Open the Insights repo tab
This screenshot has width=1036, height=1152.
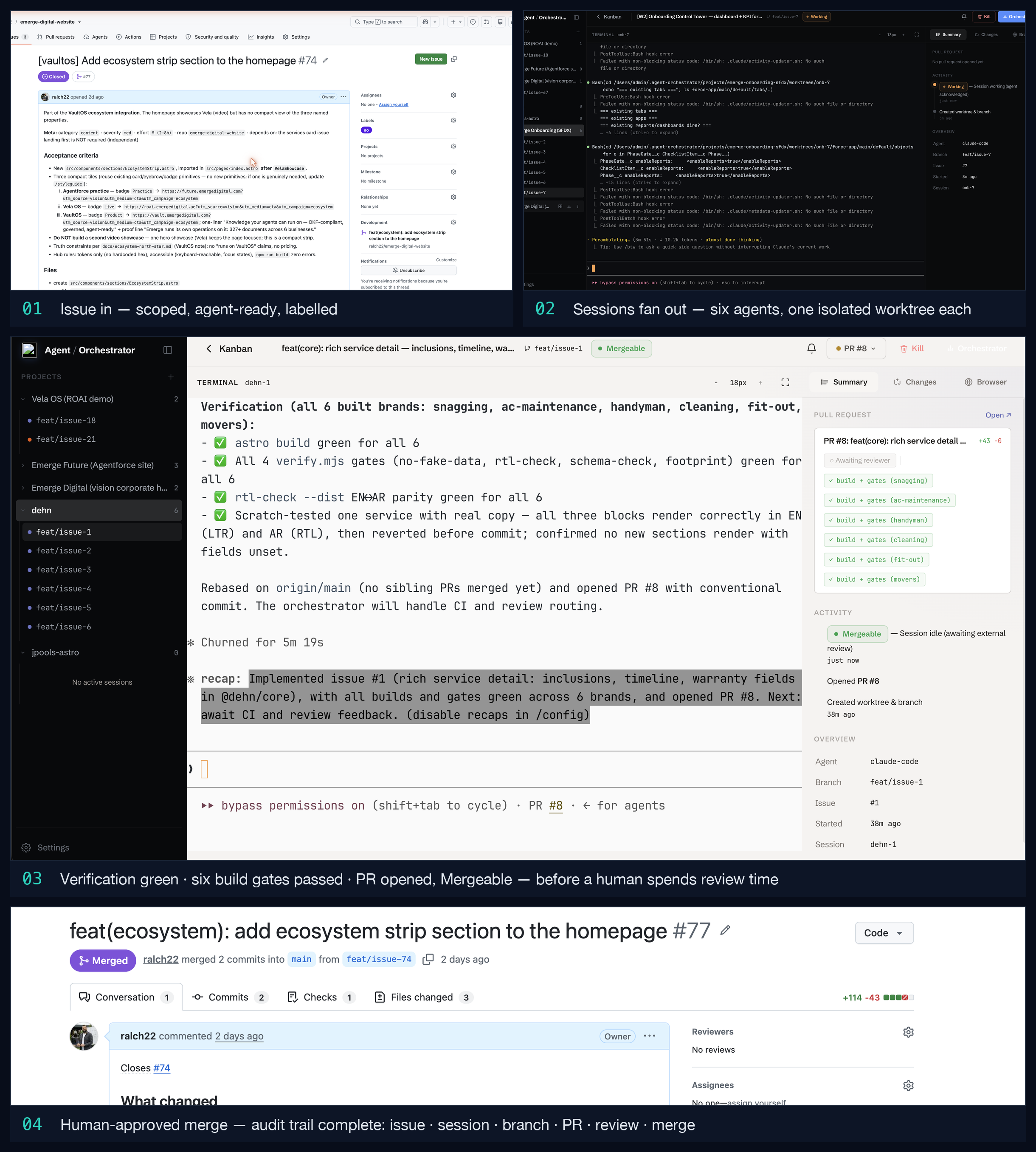[x=261, y=37]
